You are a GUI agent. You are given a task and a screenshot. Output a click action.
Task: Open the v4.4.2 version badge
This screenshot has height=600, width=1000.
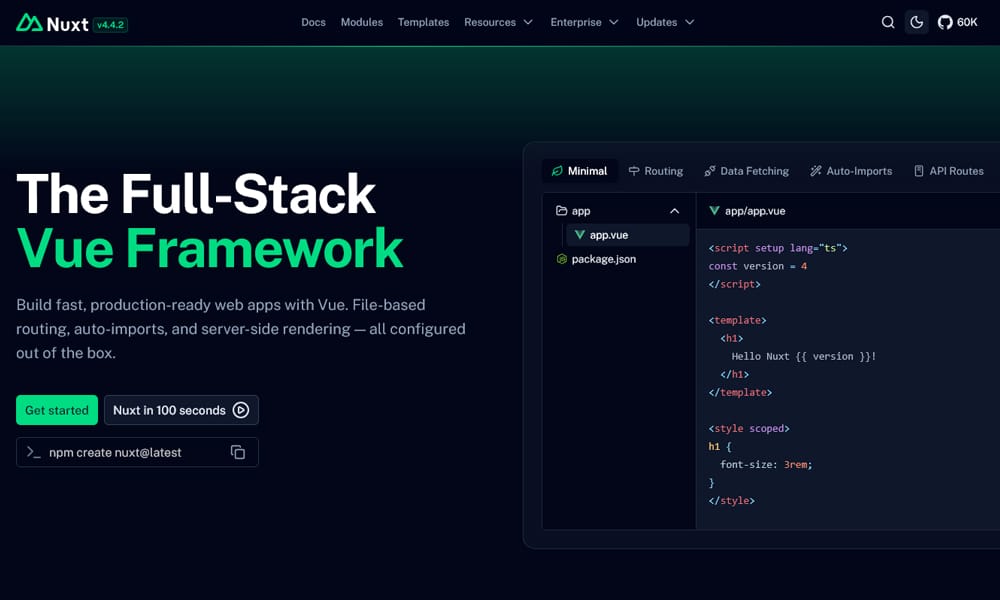110,25
